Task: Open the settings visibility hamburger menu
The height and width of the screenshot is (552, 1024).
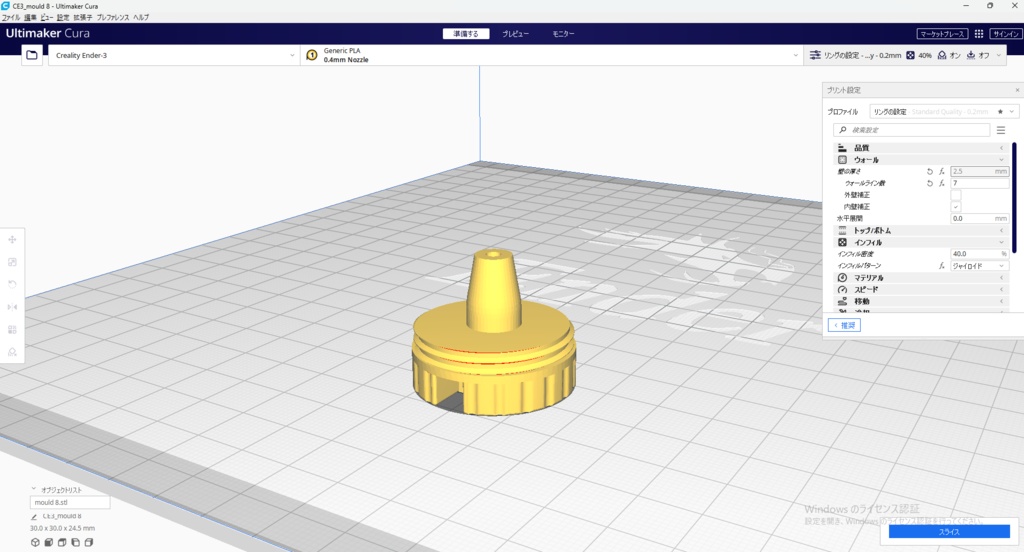Action: [1000, 130]
